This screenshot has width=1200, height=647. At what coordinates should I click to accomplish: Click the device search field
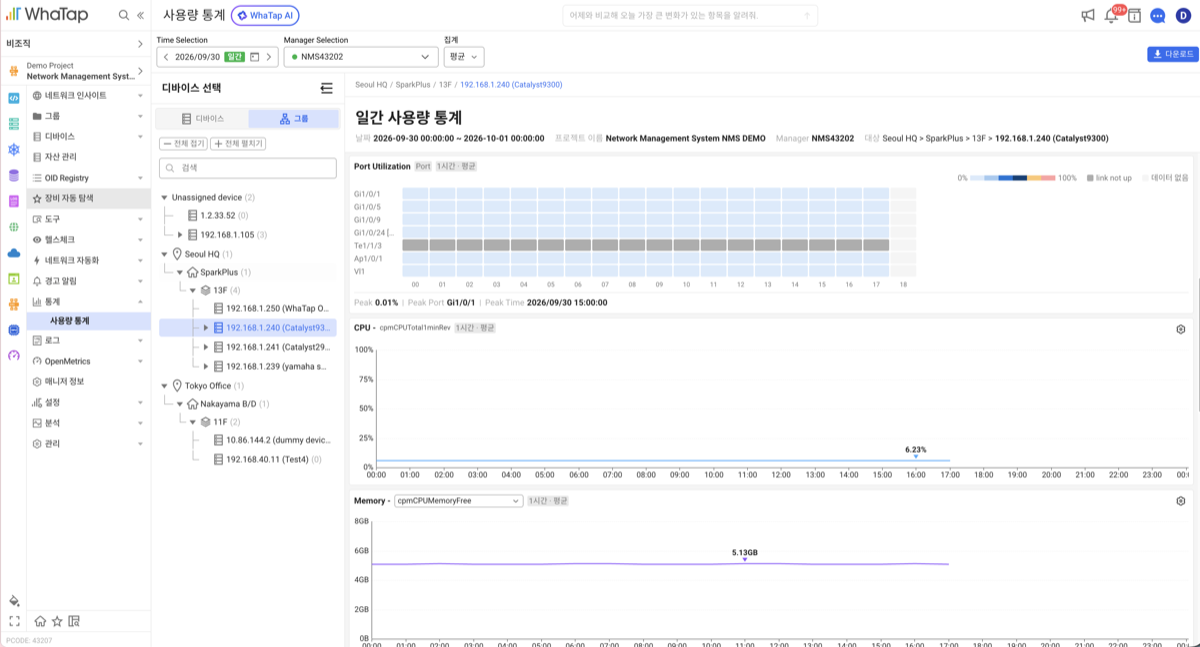point(248,168)
